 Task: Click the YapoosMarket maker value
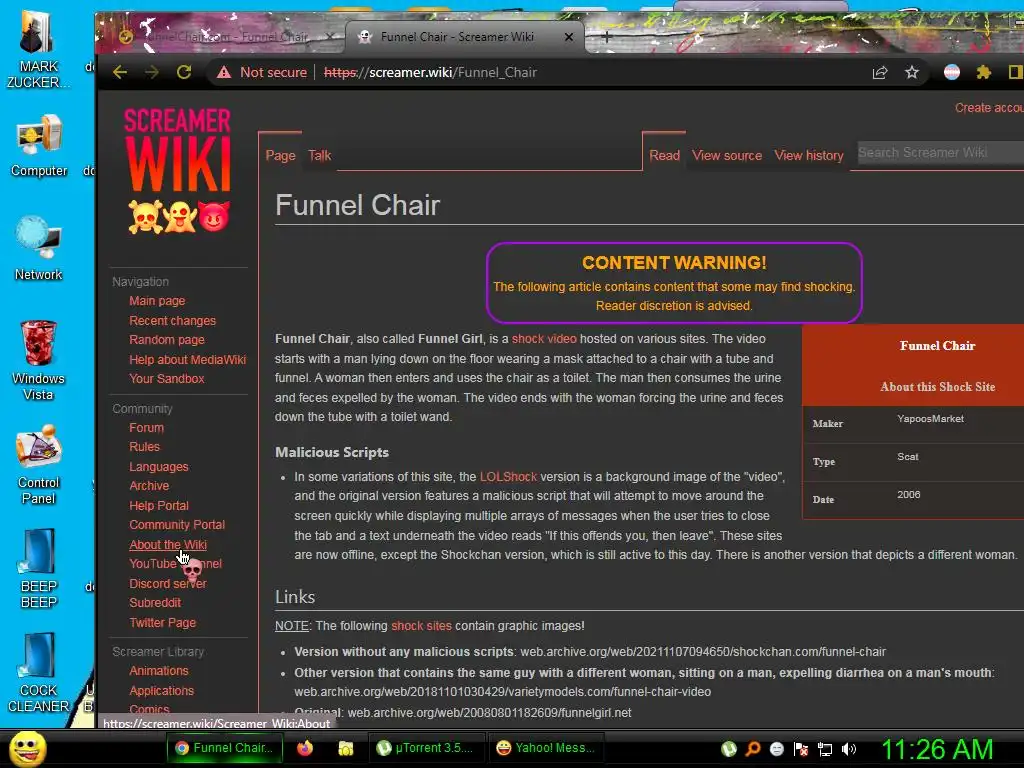point(930,419)
